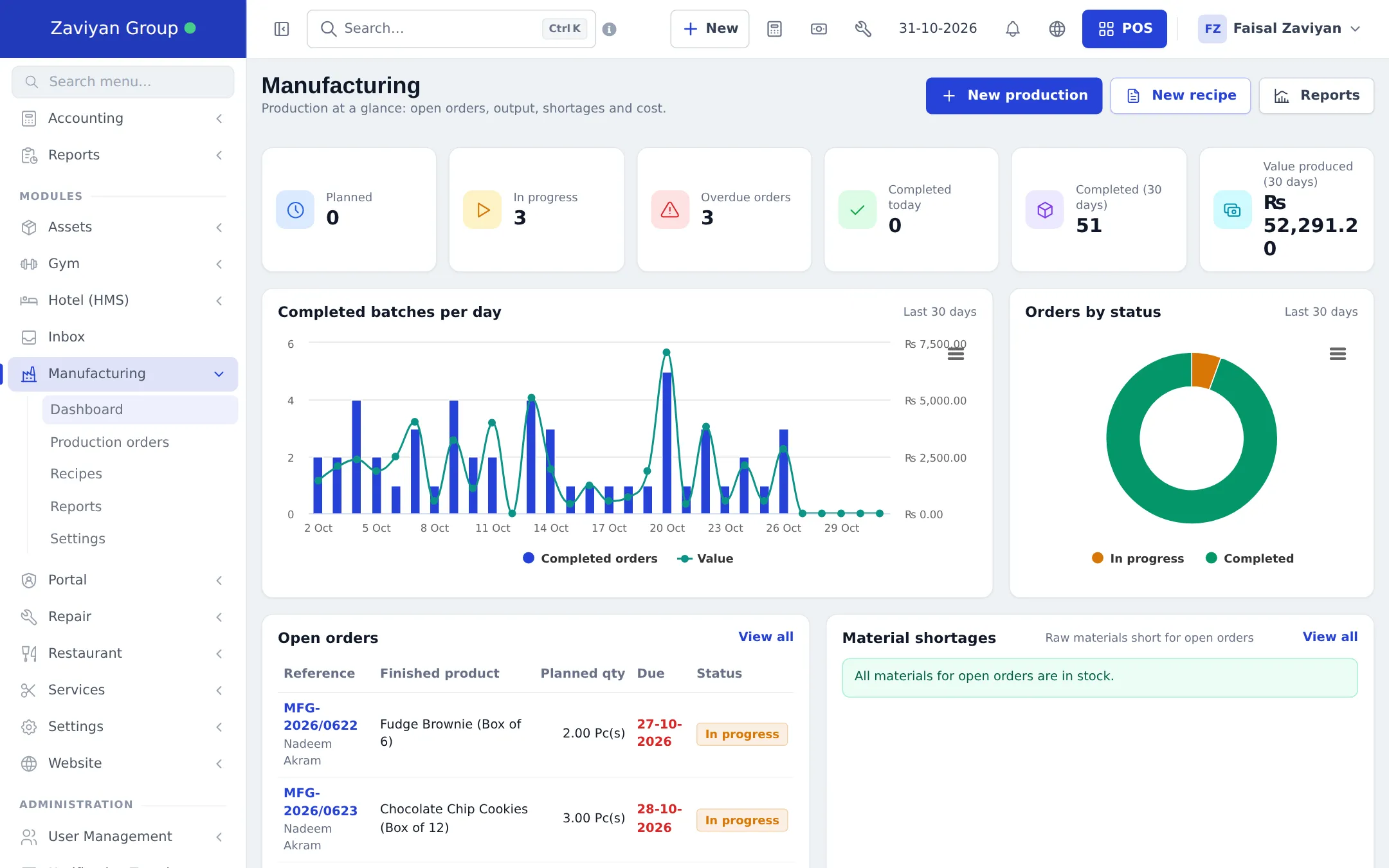Toggle the Completed donut legend
The height and width of the screenshot is (868, 1389).
(1249, 558)
